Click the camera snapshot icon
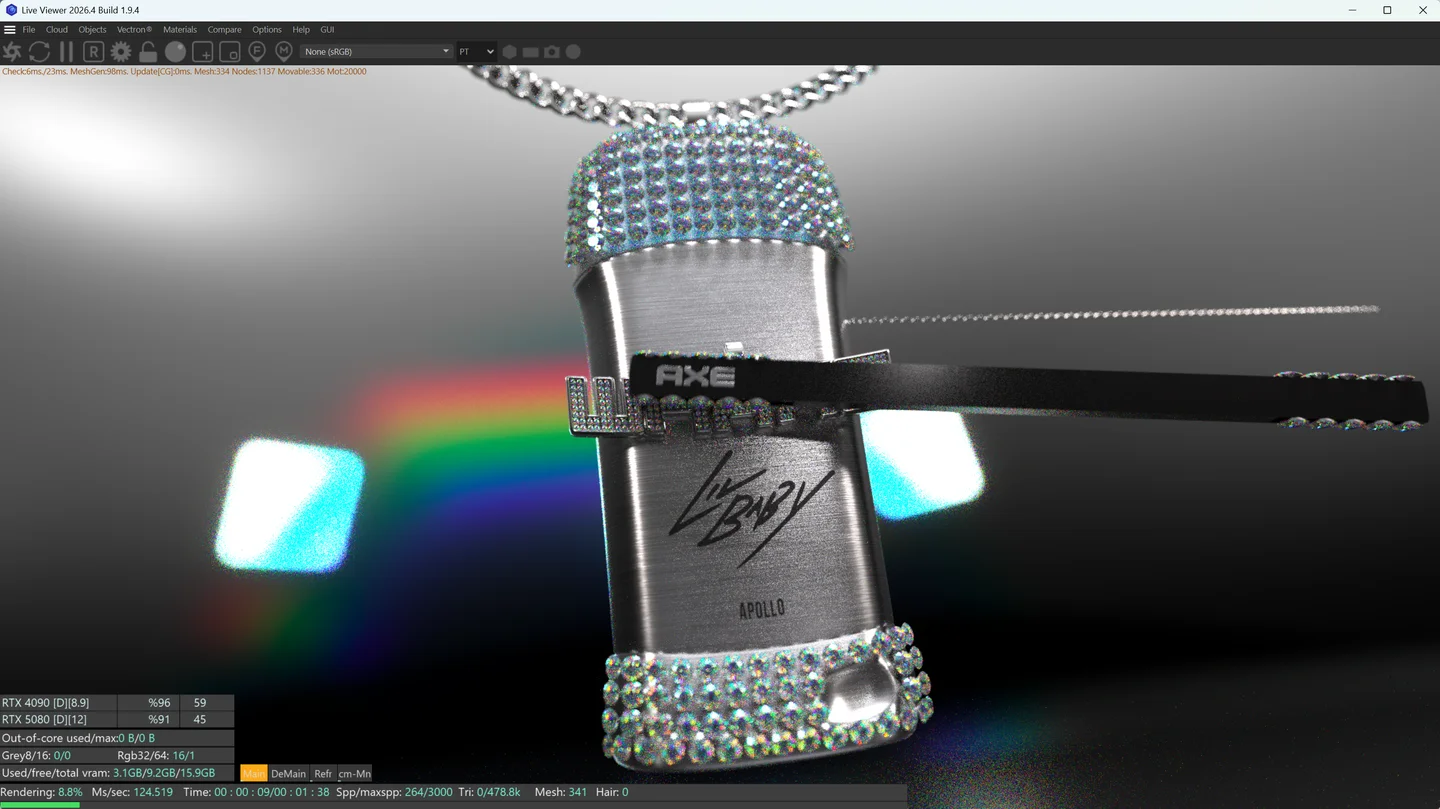The image size is (1440, 809). coord(552,52)
